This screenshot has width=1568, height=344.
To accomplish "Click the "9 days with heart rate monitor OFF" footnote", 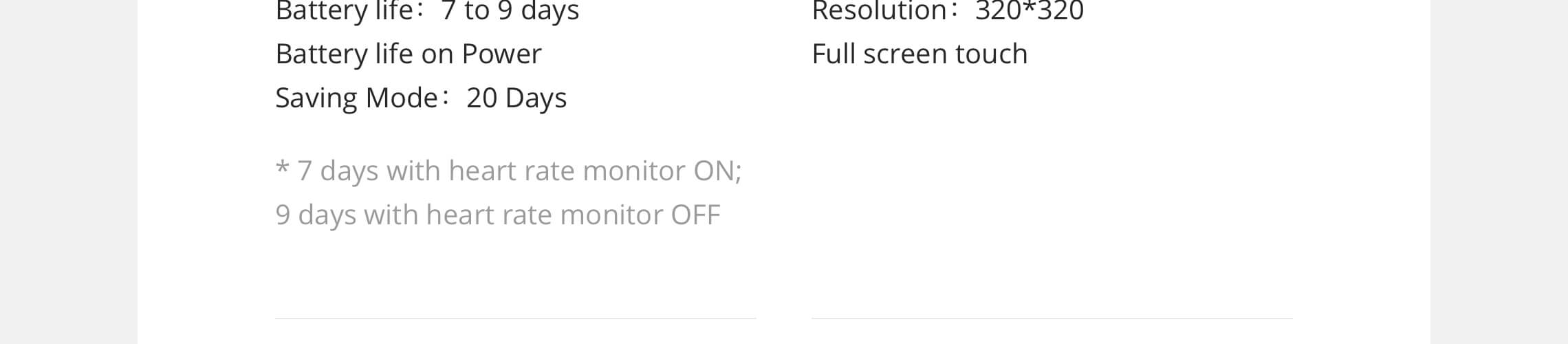I will pos(498,215).
